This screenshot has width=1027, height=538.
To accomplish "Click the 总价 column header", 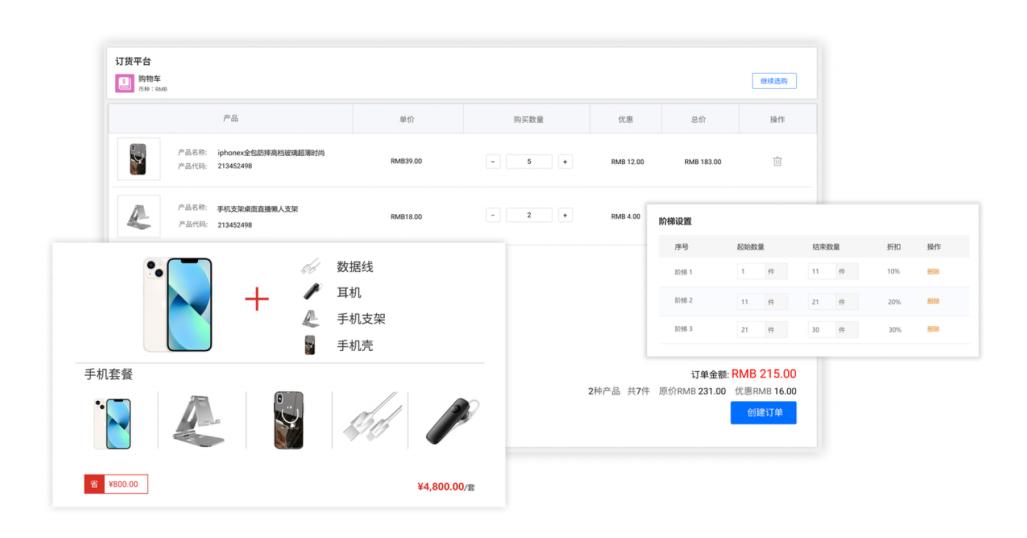I will 698,119.
